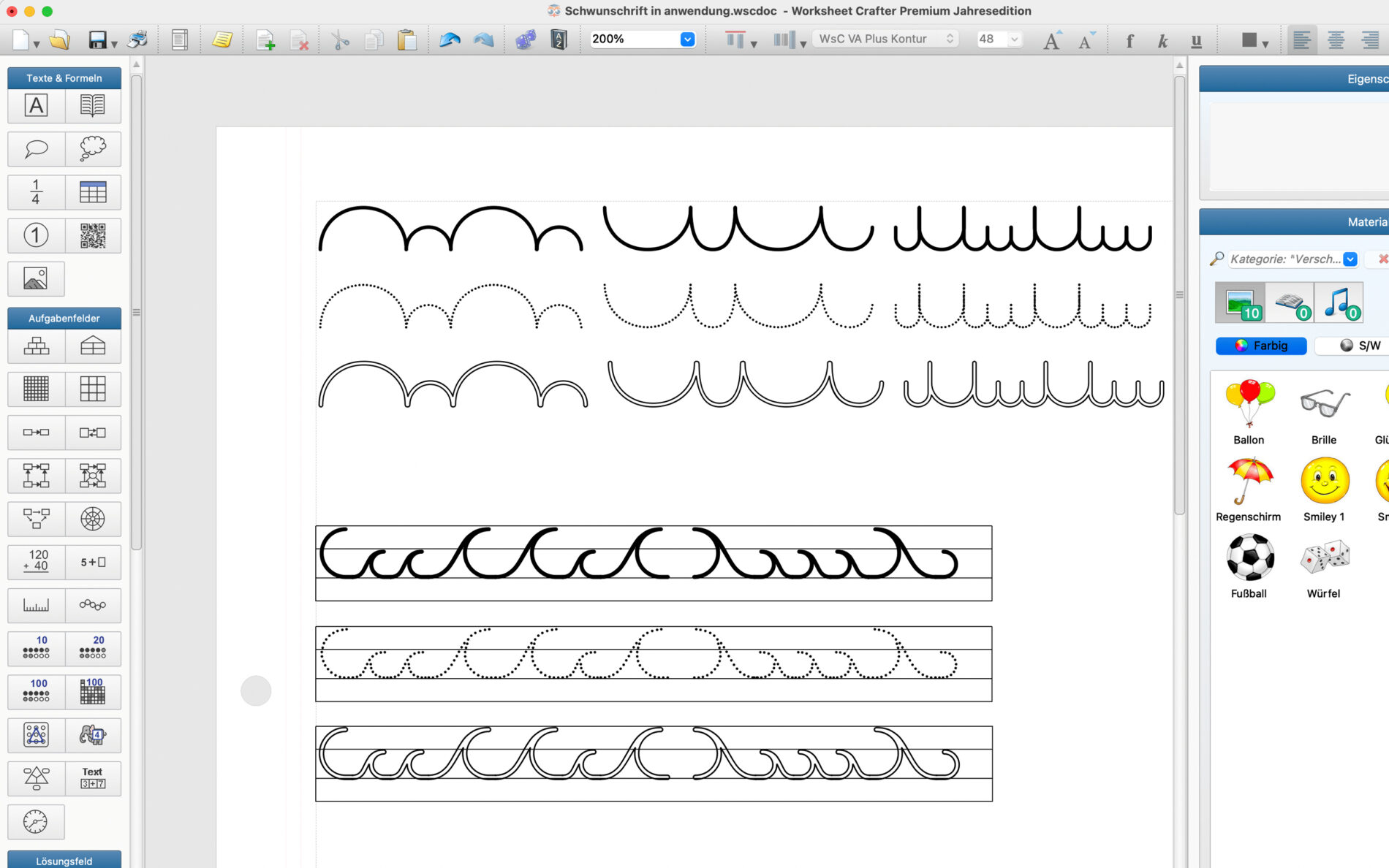Insert an image item from the sidebar
This screenshot has height=868, width=1389.
(36, 278)
